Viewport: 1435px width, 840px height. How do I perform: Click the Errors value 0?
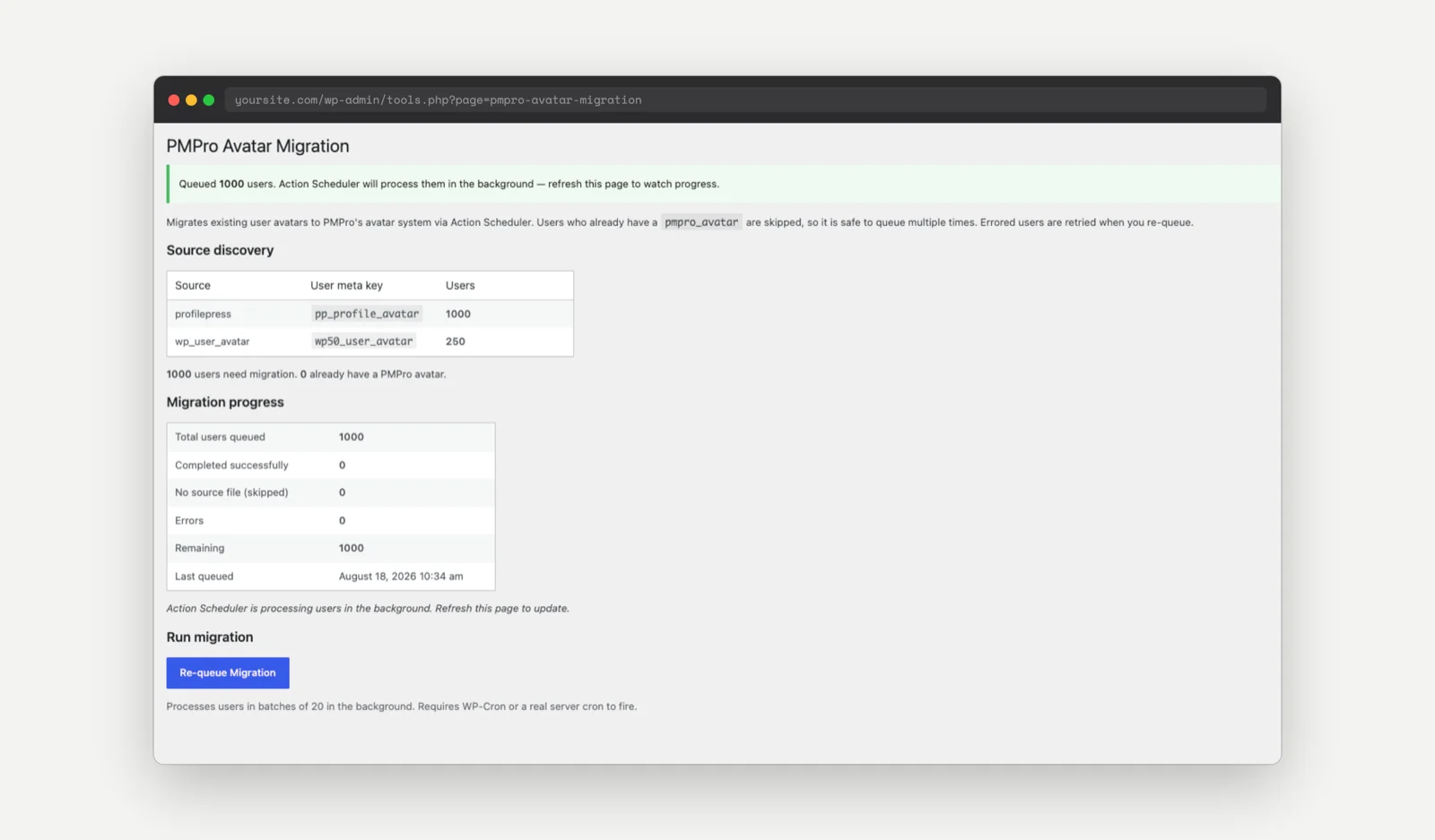pyautogui.click(x=342, y=521)
